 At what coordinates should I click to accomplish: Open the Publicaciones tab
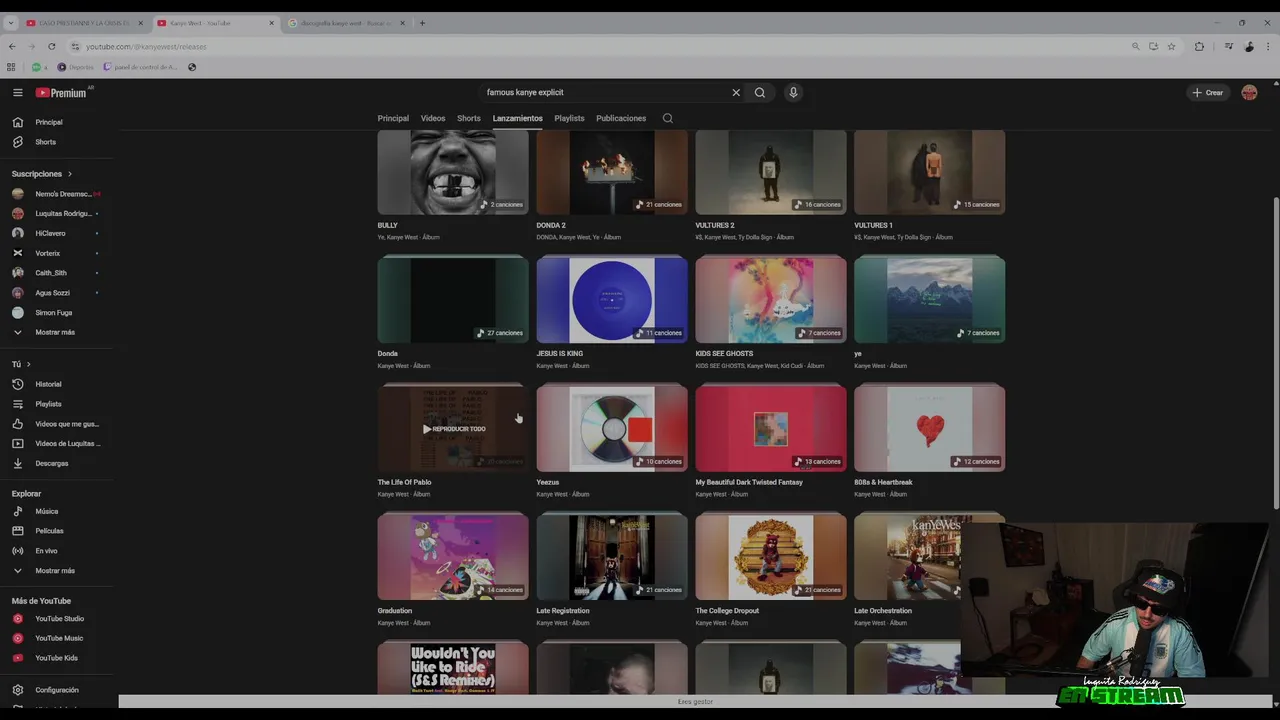point(621,118)
